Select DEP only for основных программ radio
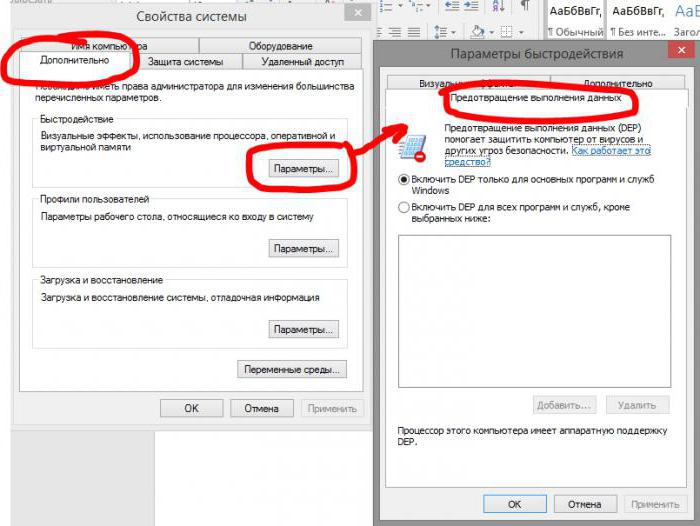Viewport: 700px width, 526px height. pyautogui.click(x=404, y=180)
